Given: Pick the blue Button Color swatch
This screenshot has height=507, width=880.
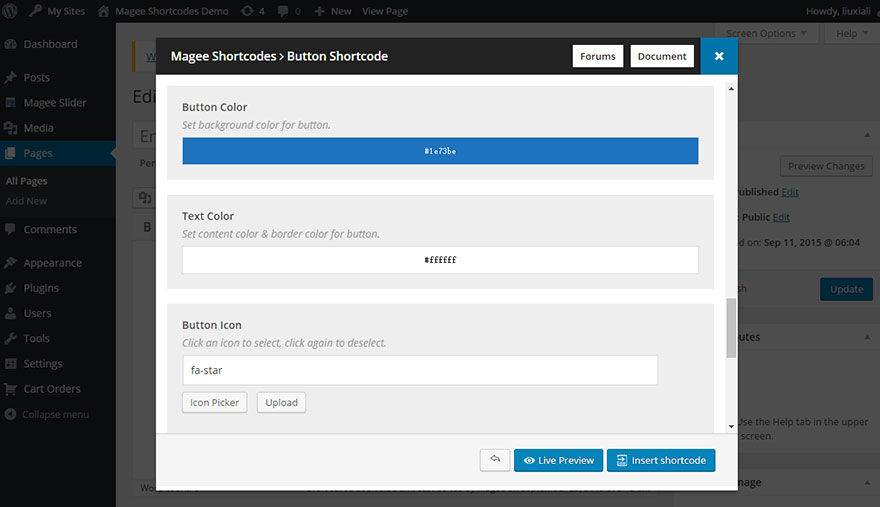Looking at the screenshot, I should (440, 151).
